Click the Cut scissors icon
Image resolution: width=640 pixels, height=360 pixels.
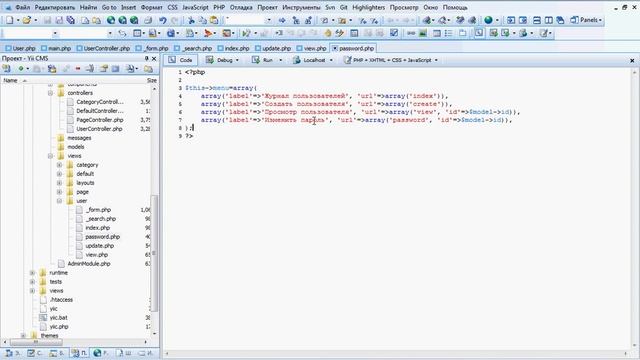(191, 20)
